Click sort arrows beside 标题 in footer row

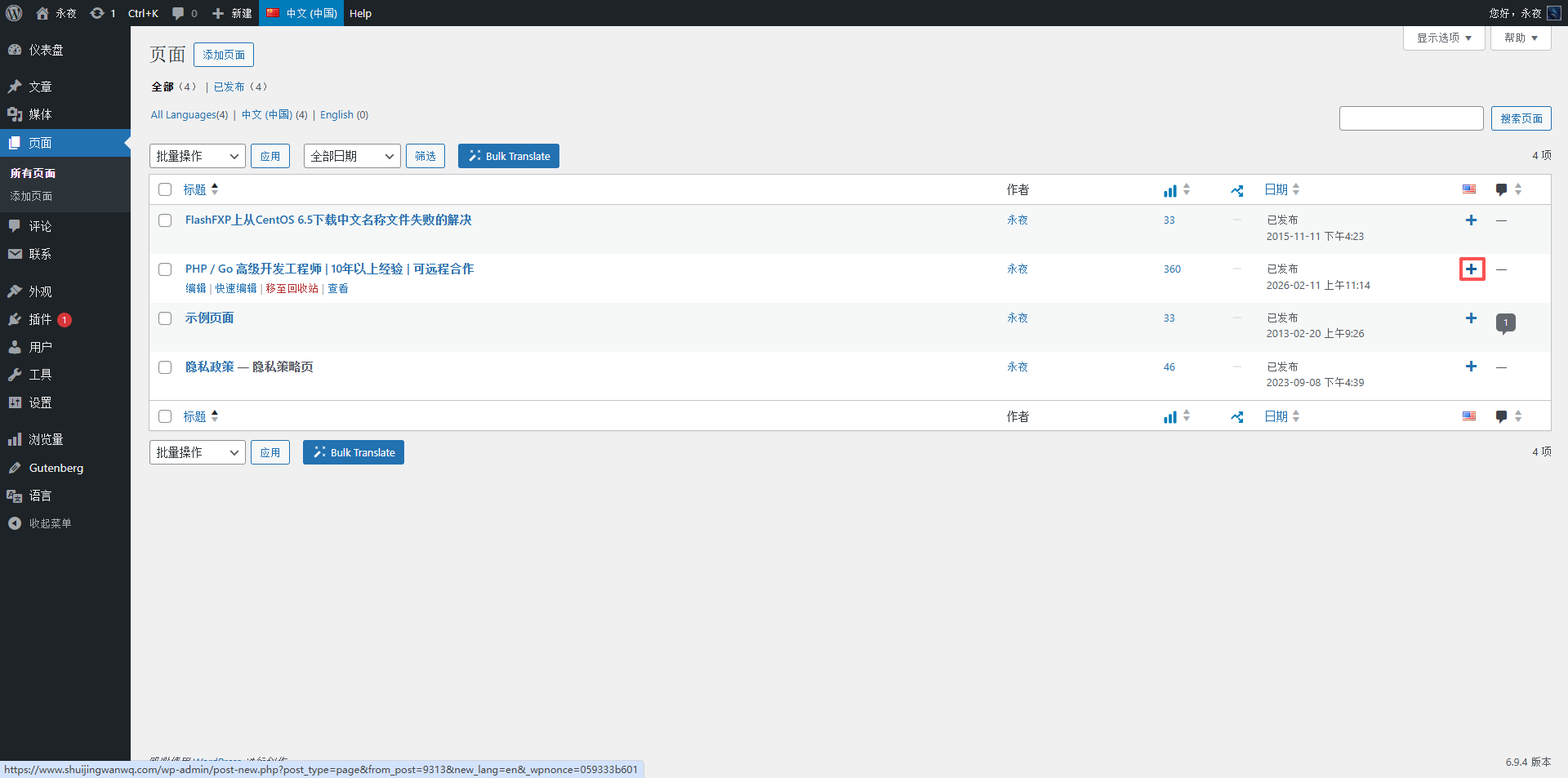pyautogui.click(x=215, y=416)
